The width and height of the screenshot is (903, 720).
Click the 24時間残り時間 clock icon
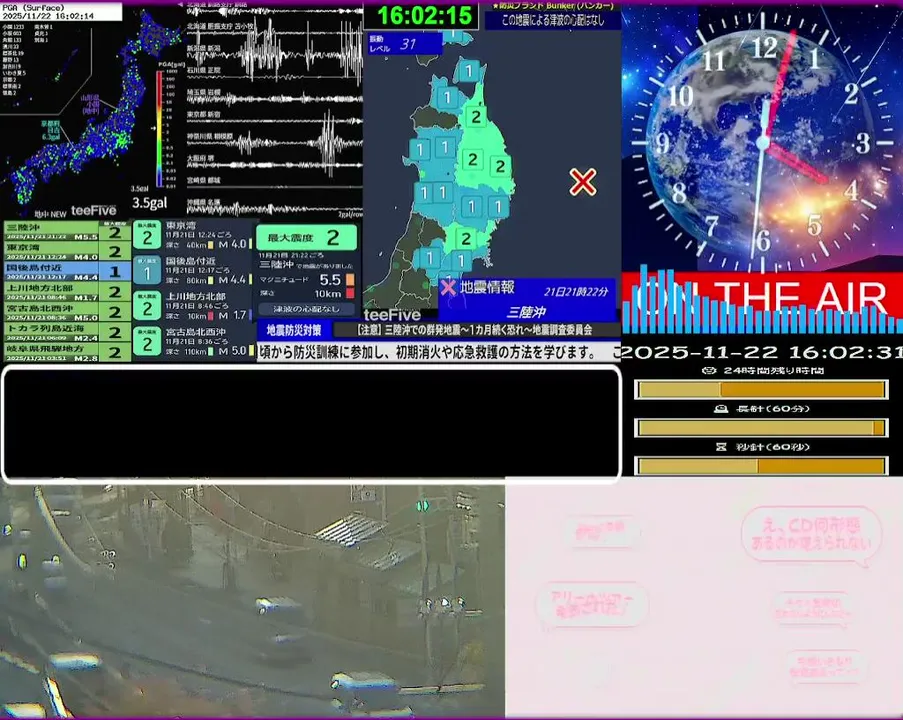pyautogui.click(x=710, y=370)
